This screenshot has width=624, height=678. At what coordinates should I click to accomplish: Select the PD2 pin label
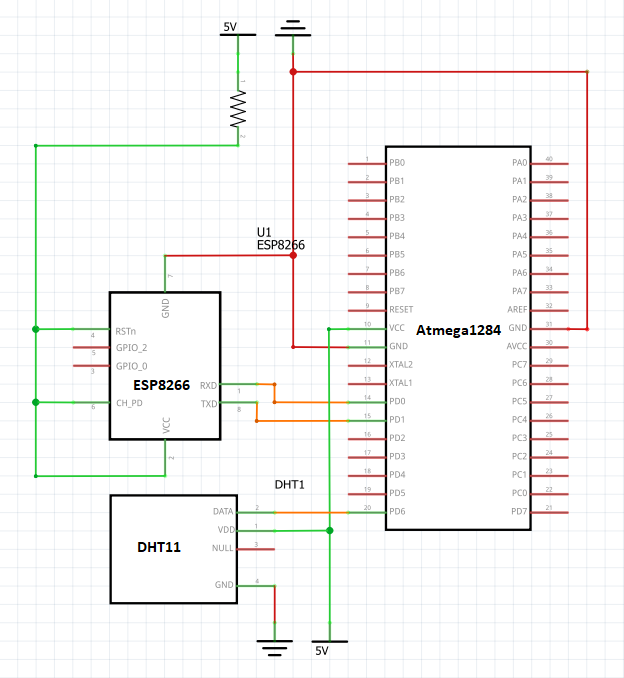pos(397,438)
